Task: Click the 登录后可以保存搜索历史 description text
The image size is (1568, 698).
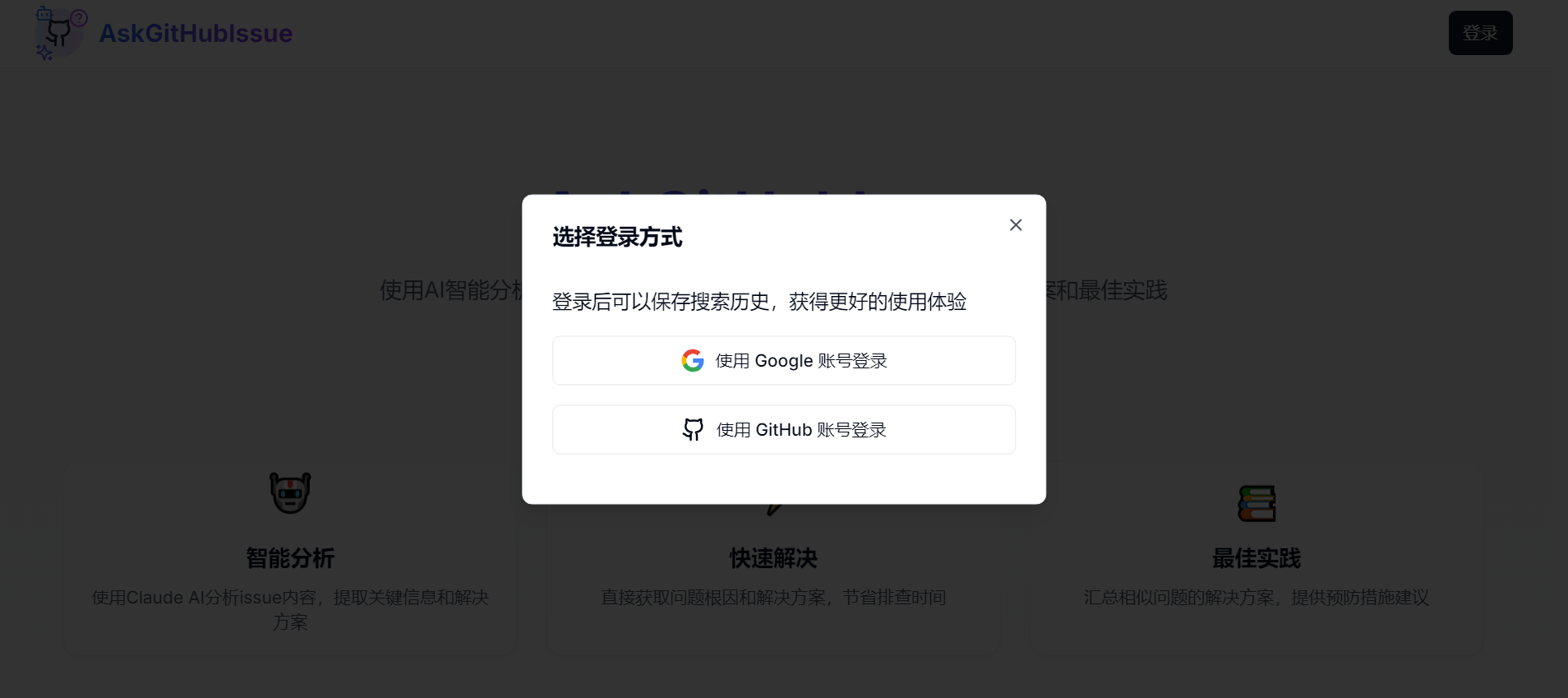Action: click(759, 302)
